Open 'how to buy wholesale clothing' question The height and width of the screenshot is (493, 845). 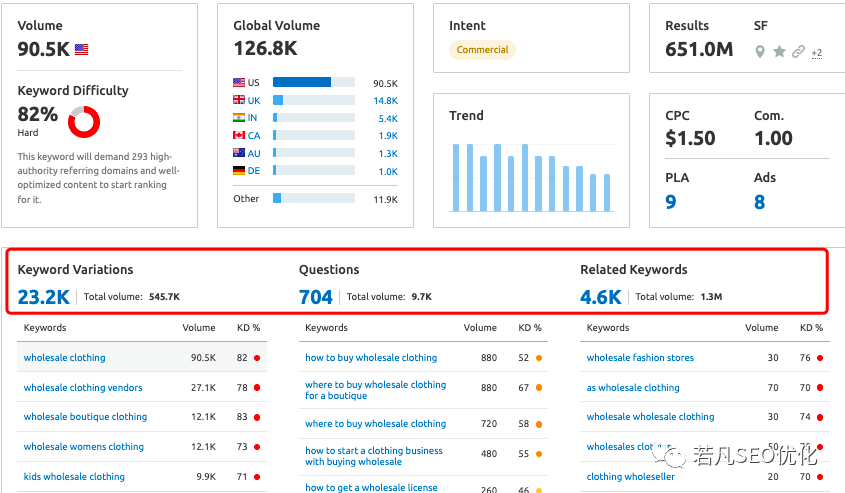pos(371,358)
